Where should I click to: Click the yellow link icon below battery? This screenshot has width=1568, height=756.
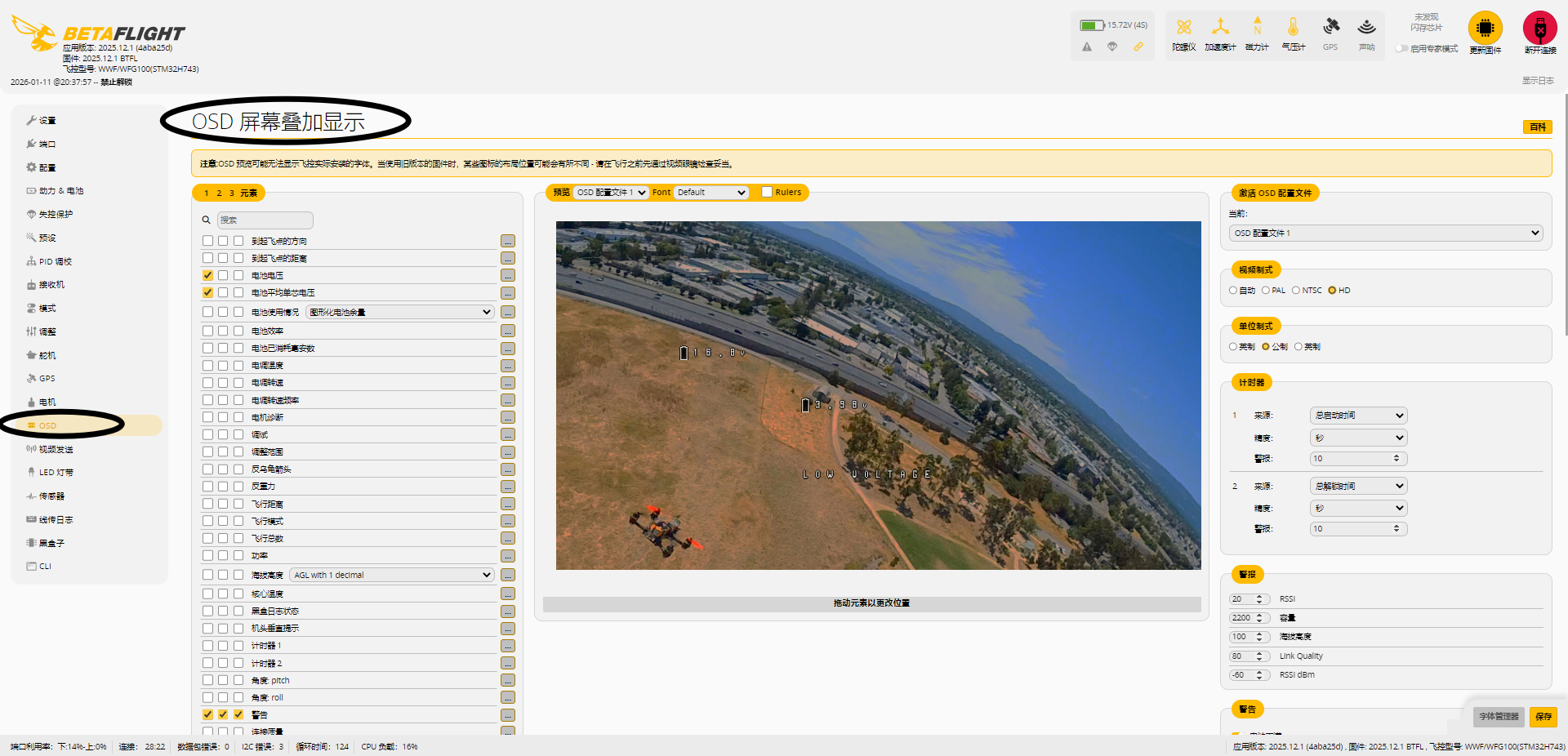point(1138,47)
